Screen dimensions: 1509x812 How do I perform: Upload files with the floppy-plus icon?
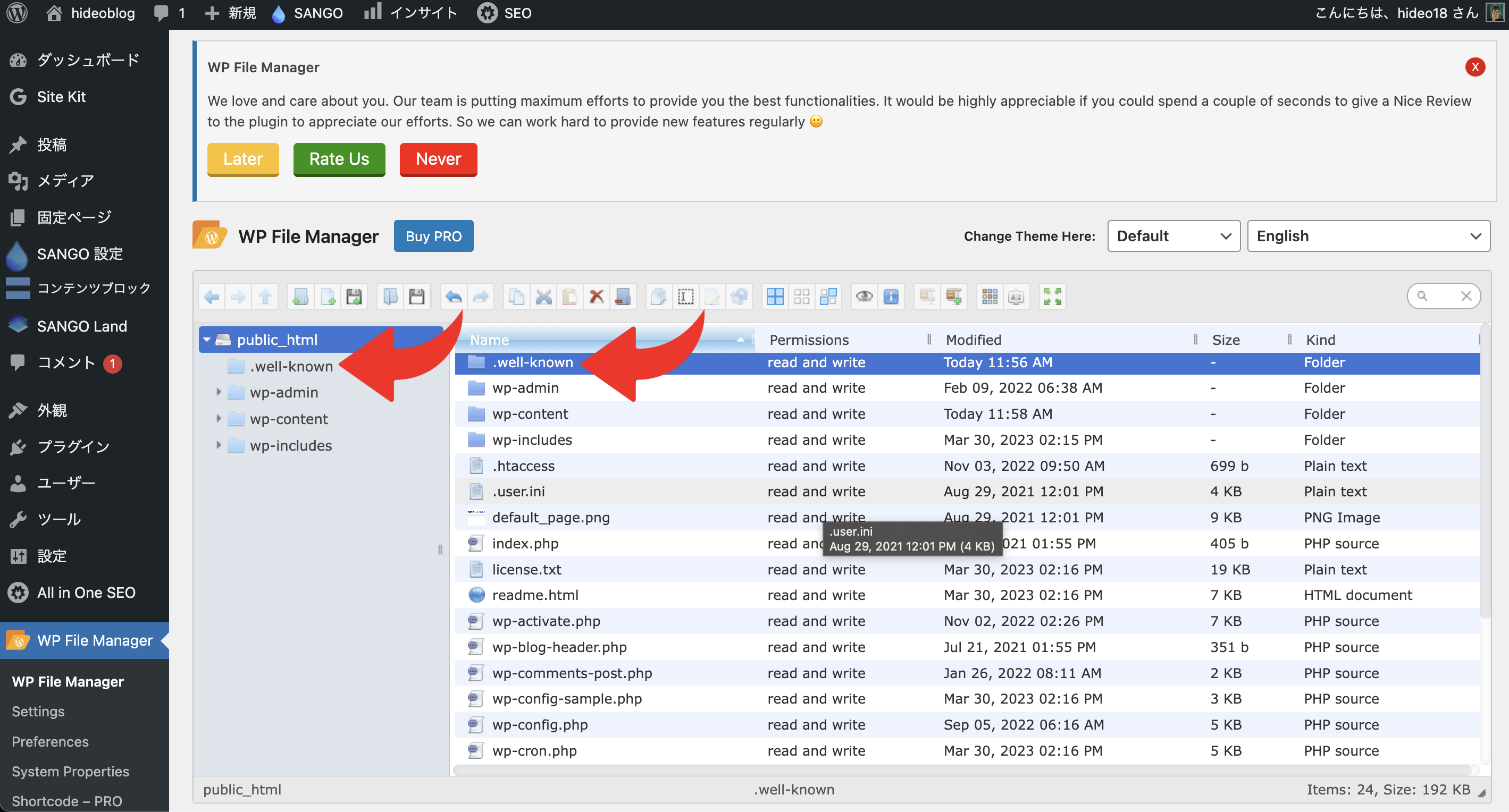point(354,297)
